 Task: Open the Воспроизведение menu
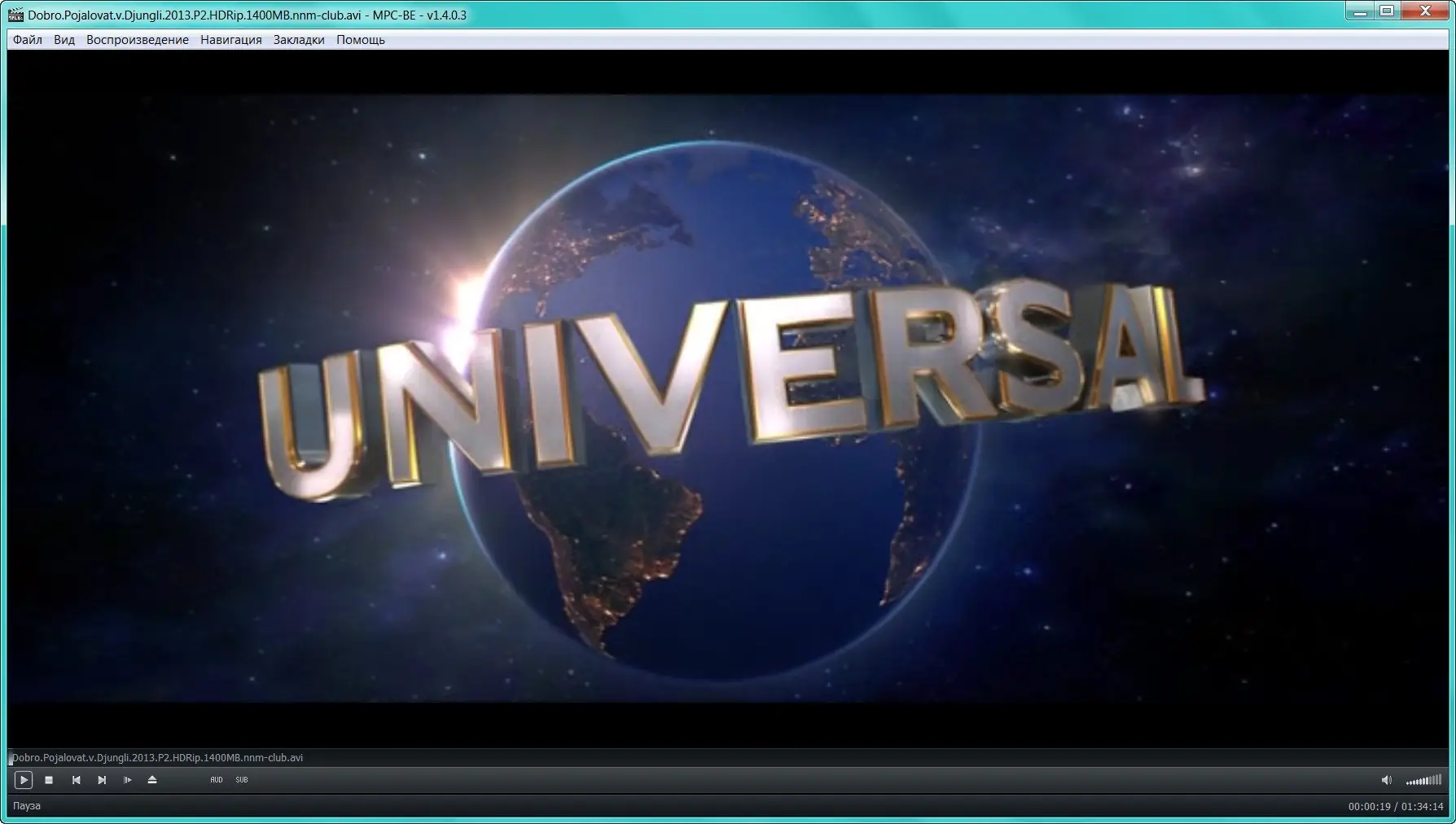pos(138,40)
